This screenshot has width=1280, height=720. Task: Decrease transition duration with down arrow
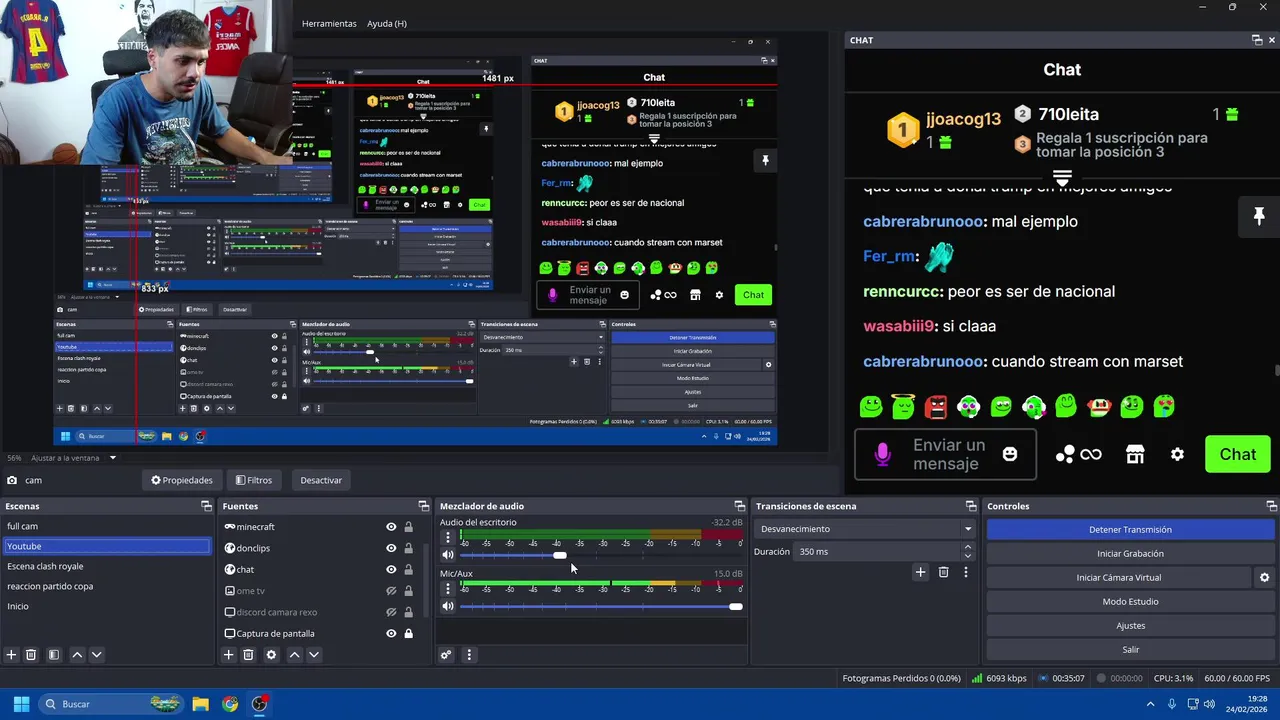point(967,556)
